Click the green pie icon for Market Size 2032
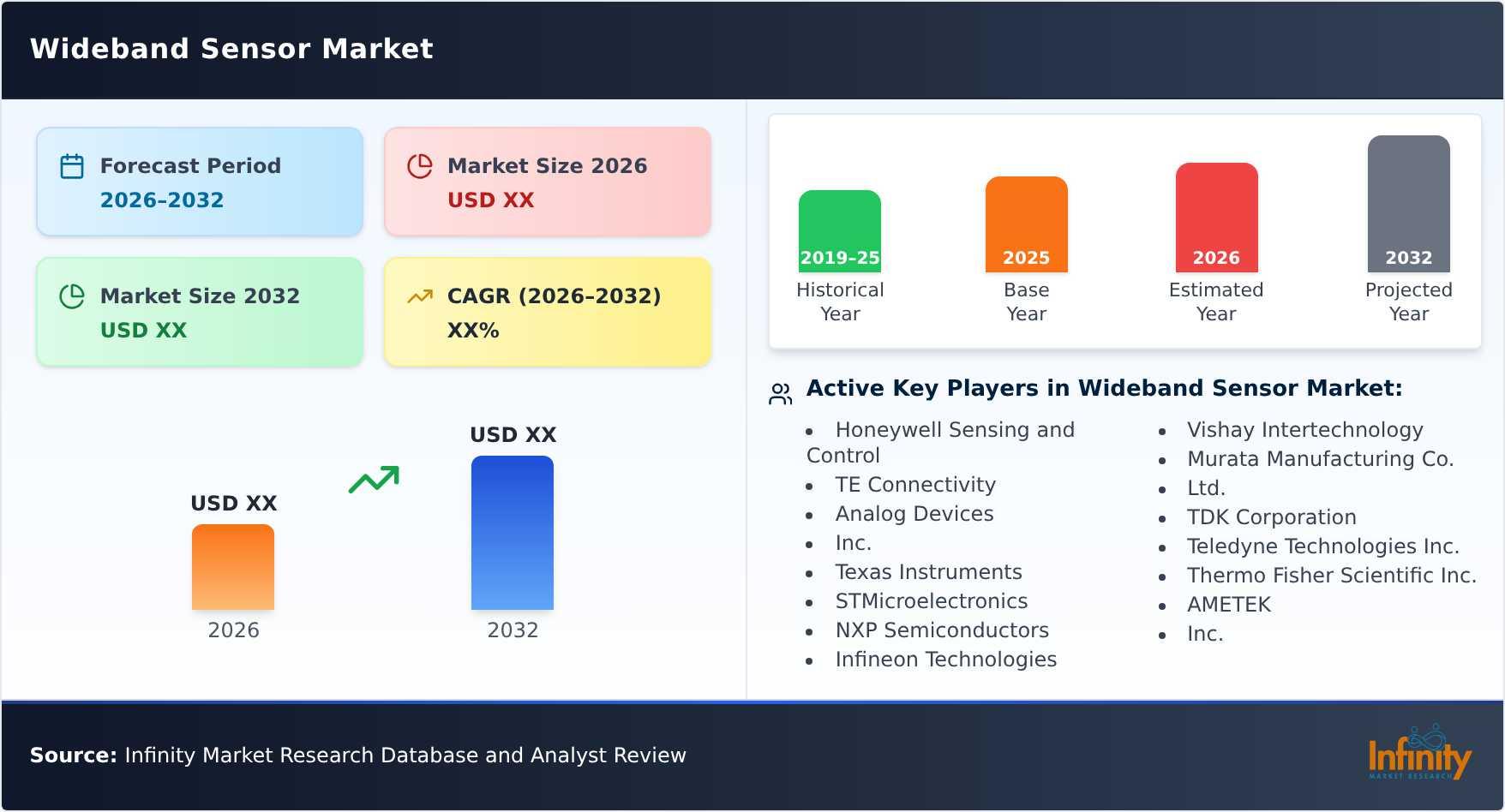This screenshot has width=1505, height=812. tap(72, 296)
